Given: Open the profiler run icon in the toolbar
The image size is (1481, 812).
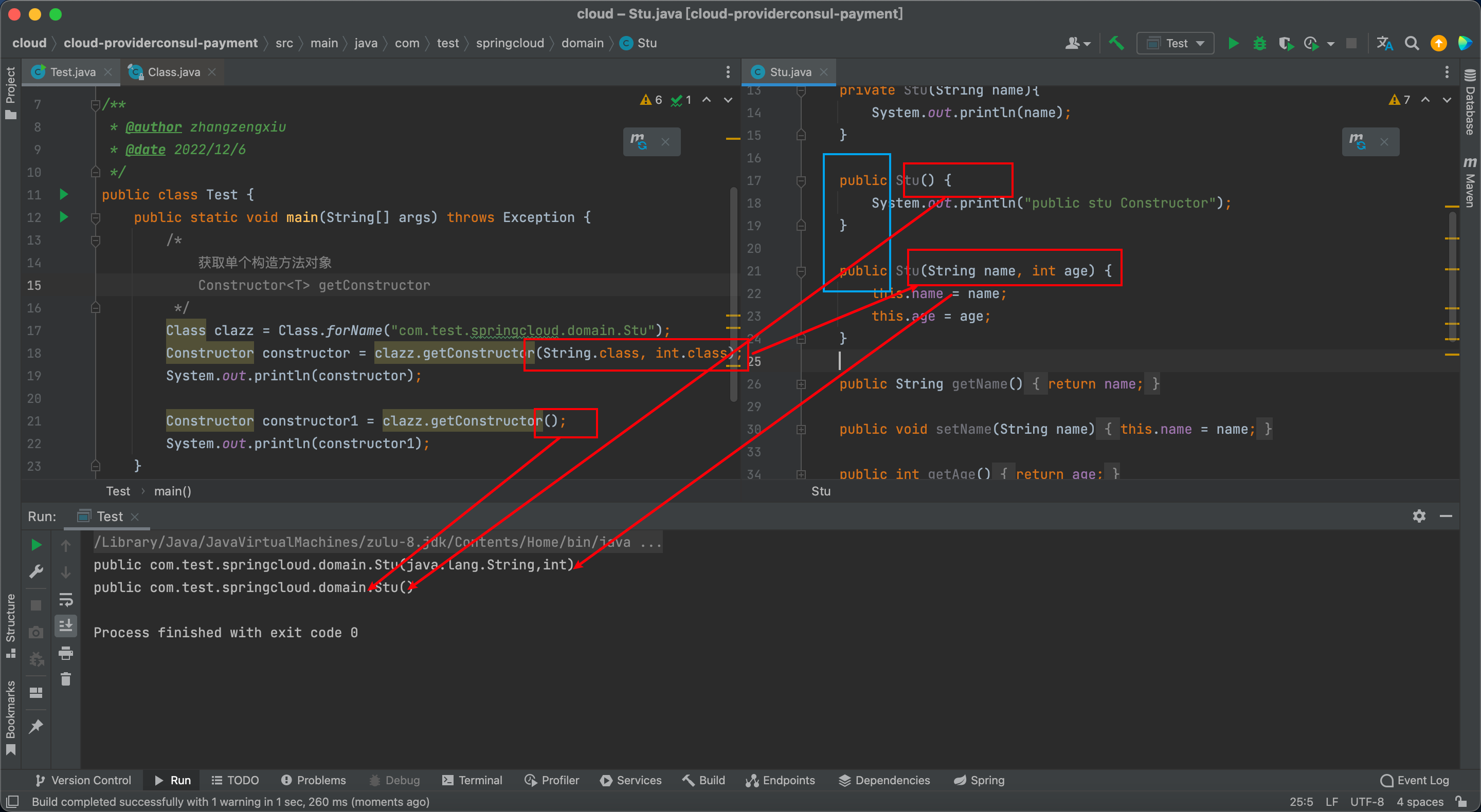Looking at the screenshot, I should point(1311,43).
